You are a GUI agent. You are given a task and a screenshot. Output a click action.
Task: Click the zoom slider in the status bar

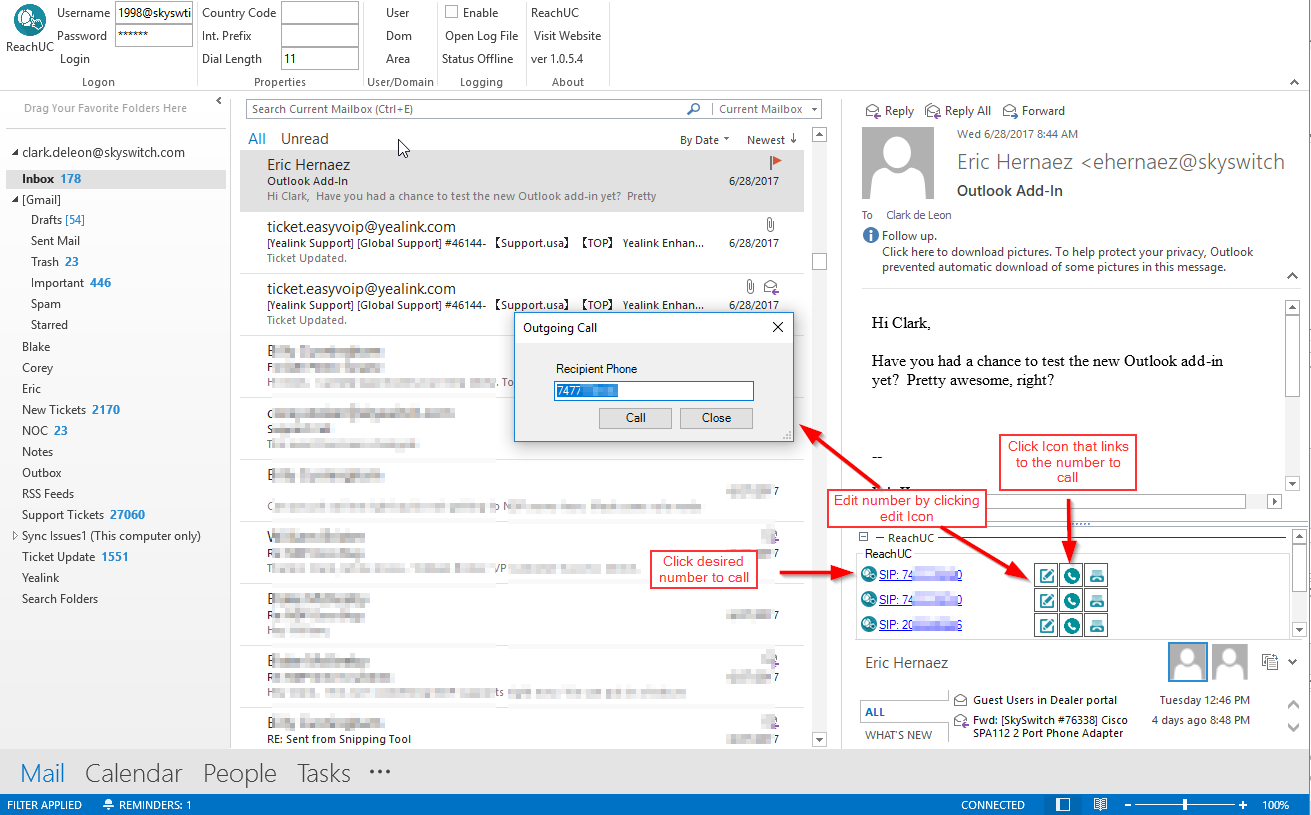point(1185,805)
